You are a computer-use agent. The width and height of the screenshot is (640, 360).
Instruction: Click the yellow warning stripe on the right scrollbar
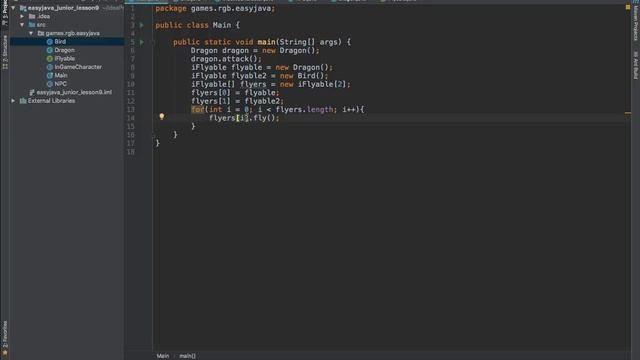coord(628,113)
